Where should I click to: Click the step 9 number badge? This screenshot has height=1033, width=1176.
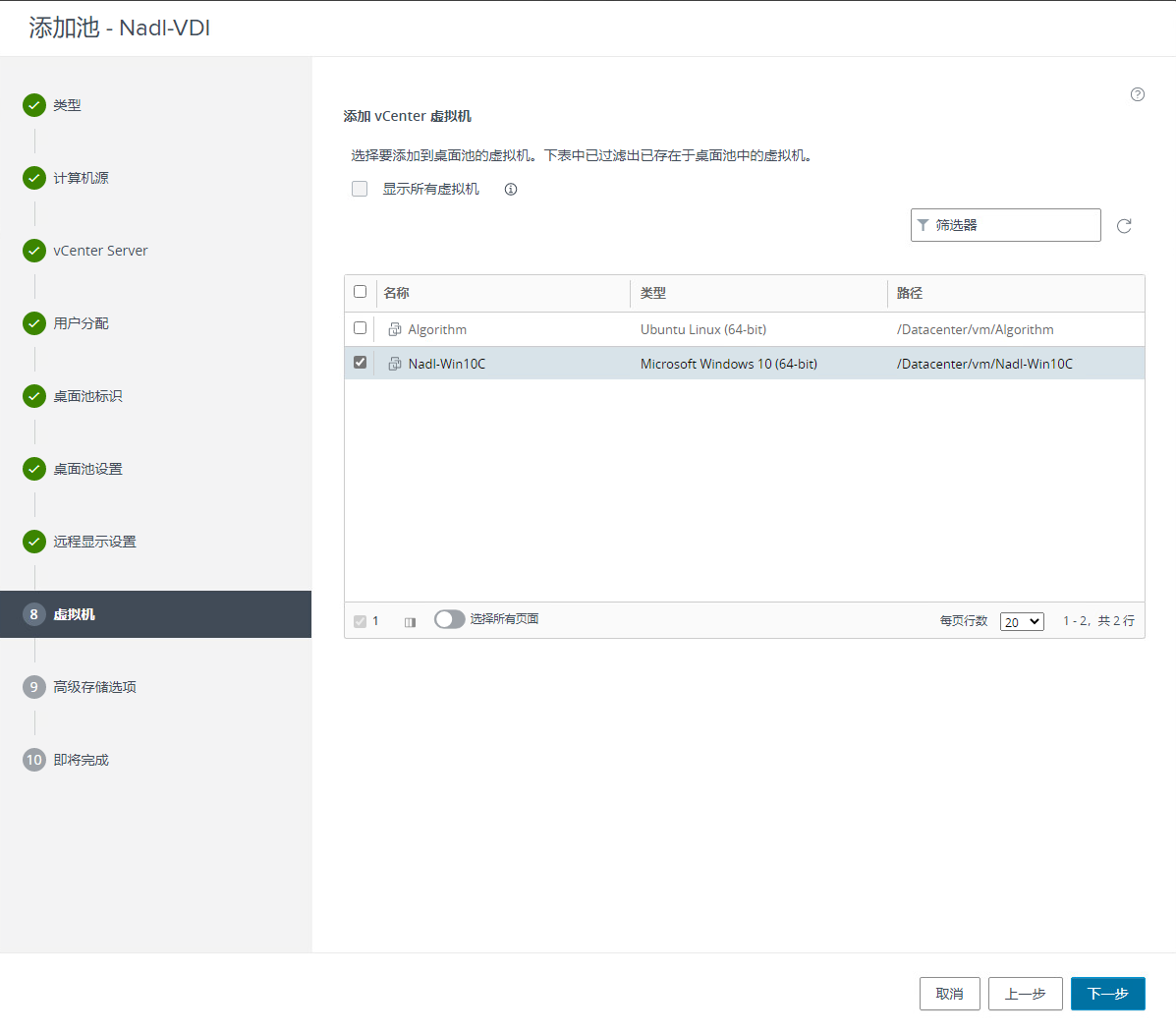[33, 687]
